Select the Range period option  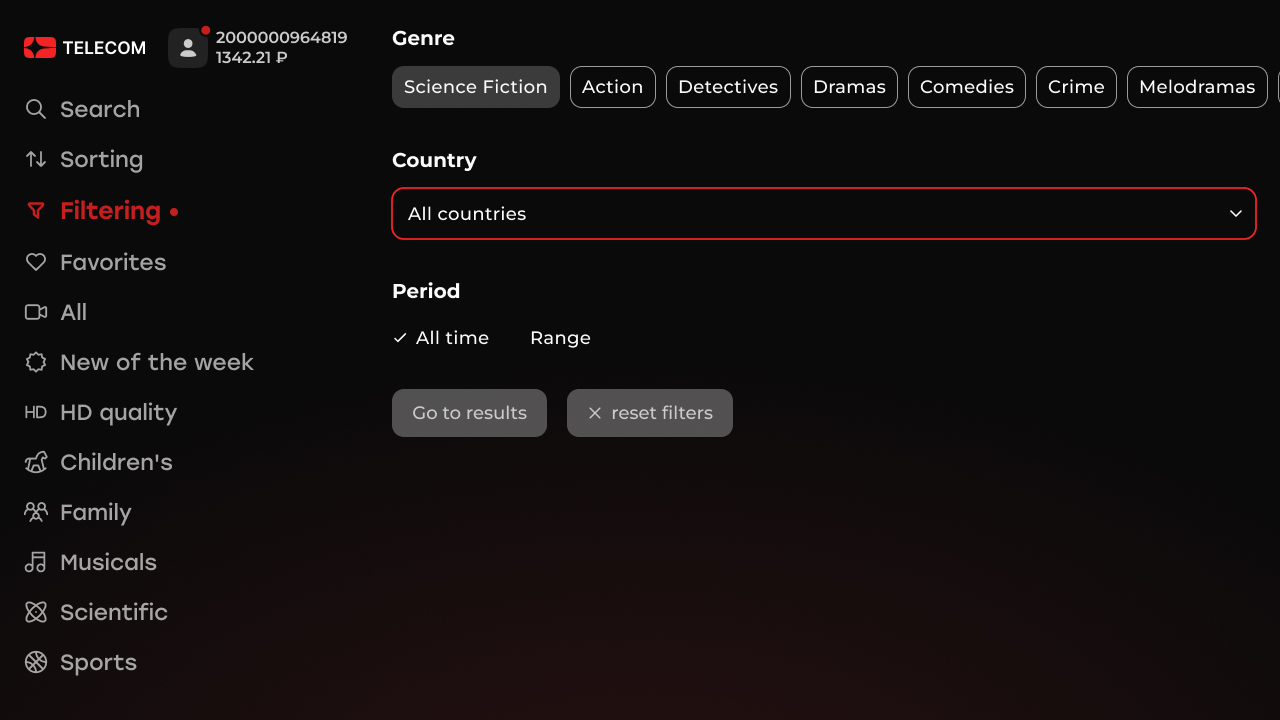coord(560,338)
